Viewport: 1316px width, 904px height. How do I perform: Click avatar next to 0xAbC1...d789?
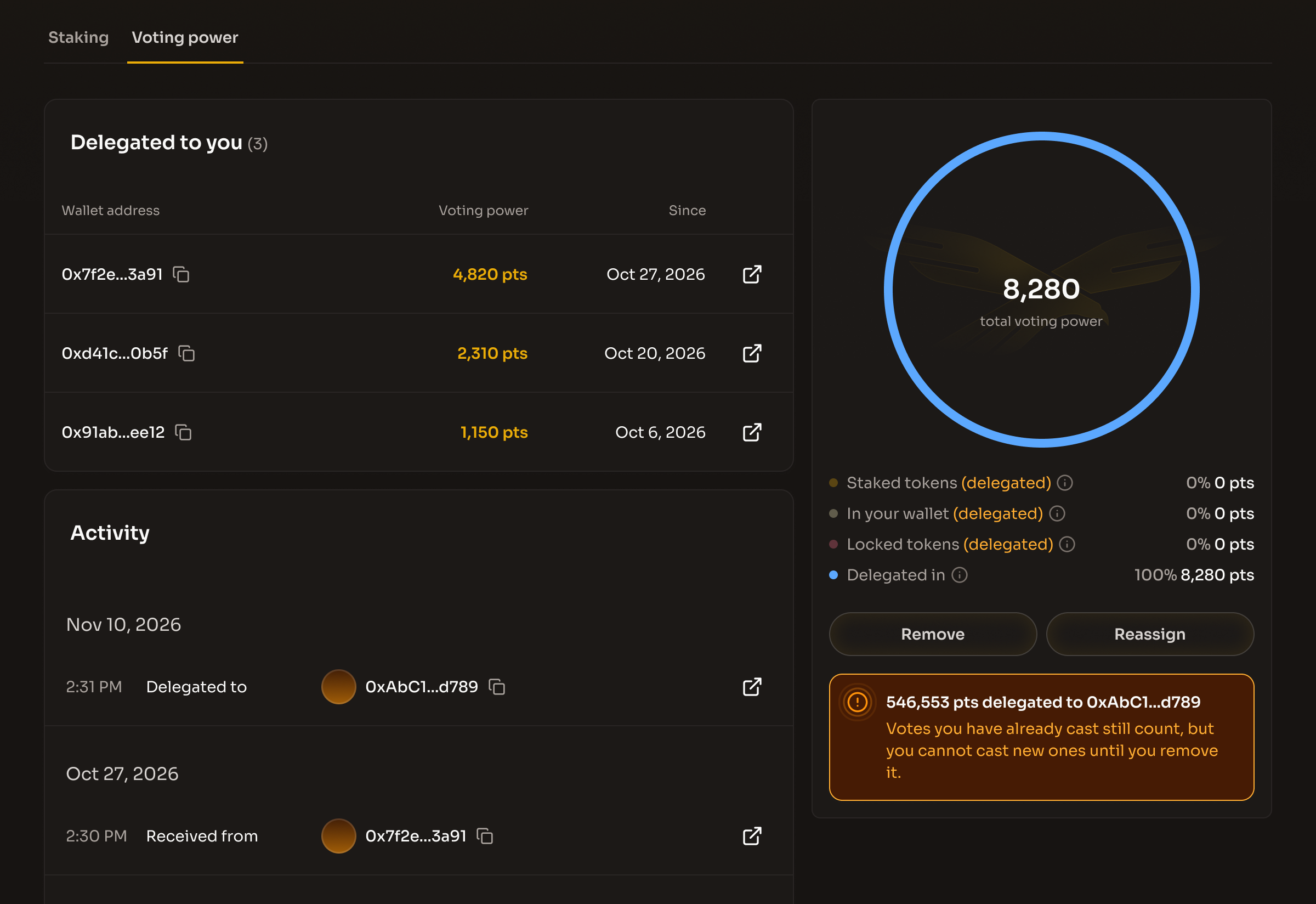[339, 687]
